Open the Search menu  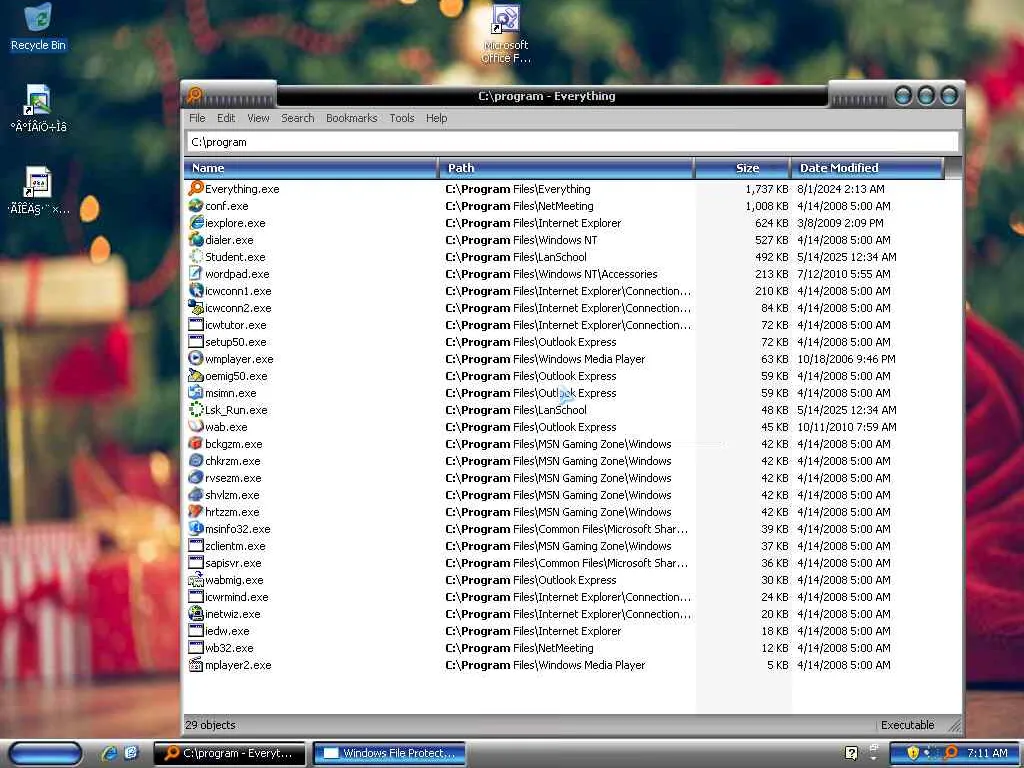298,118
